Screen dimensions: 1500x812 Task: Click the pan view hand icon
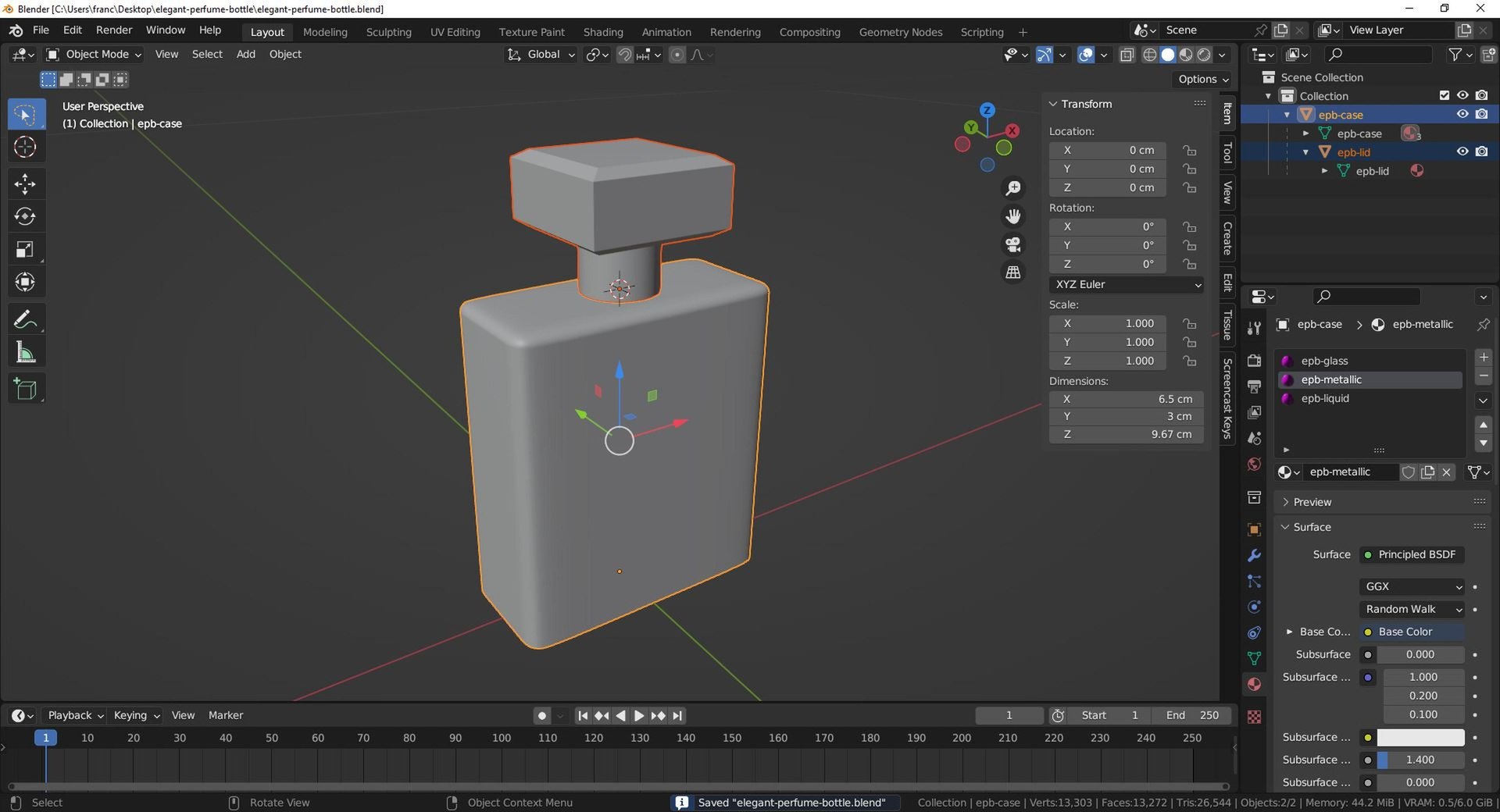click(x=1013, y=216)
